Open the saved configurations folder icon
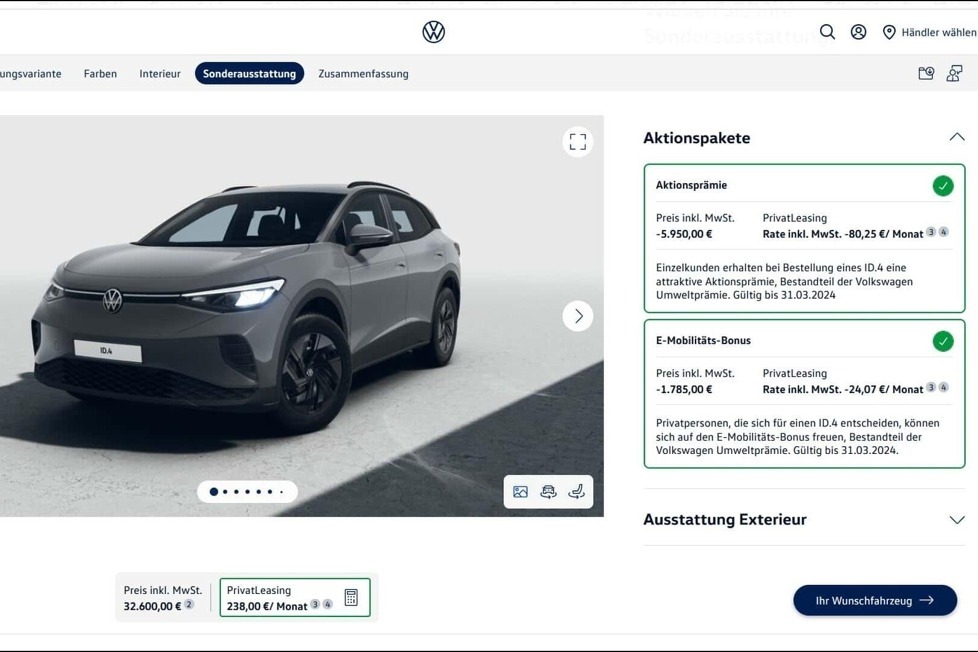 pyautogui.click(x=926, y=74)
